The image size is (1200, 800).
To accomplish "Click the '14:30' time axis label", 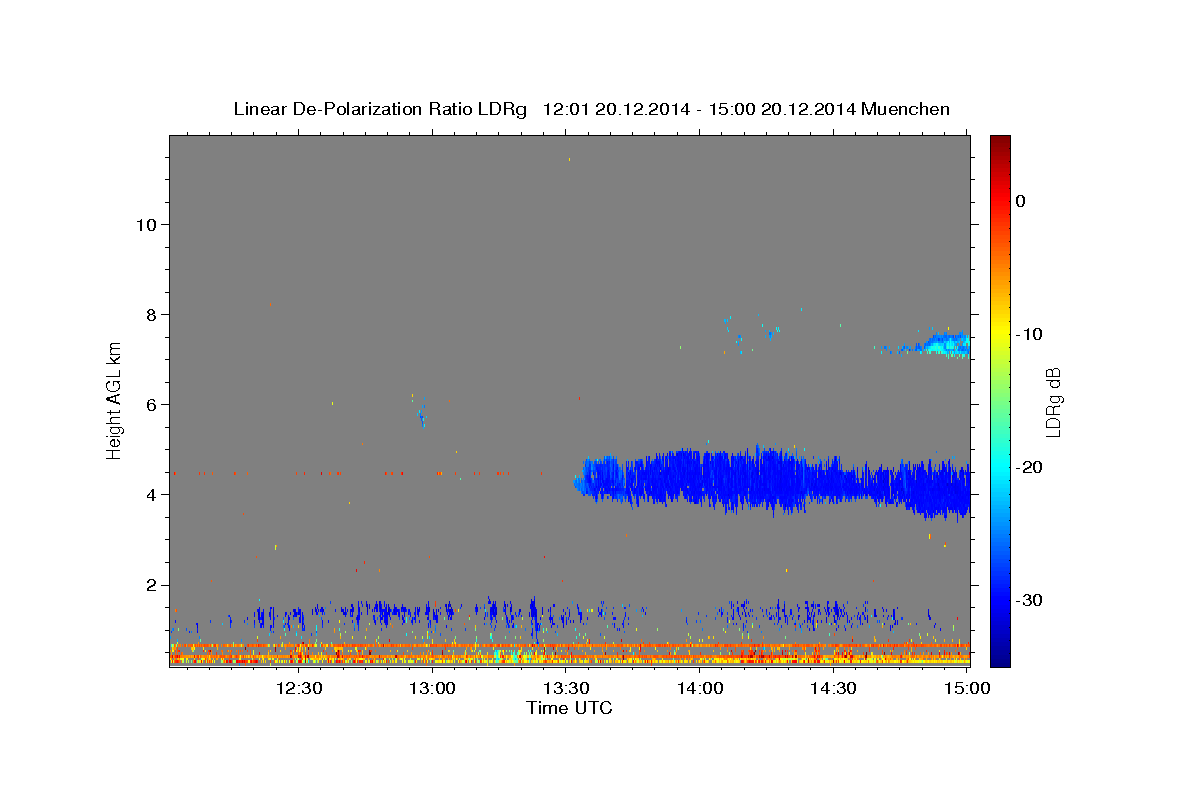I will (833, 689).
